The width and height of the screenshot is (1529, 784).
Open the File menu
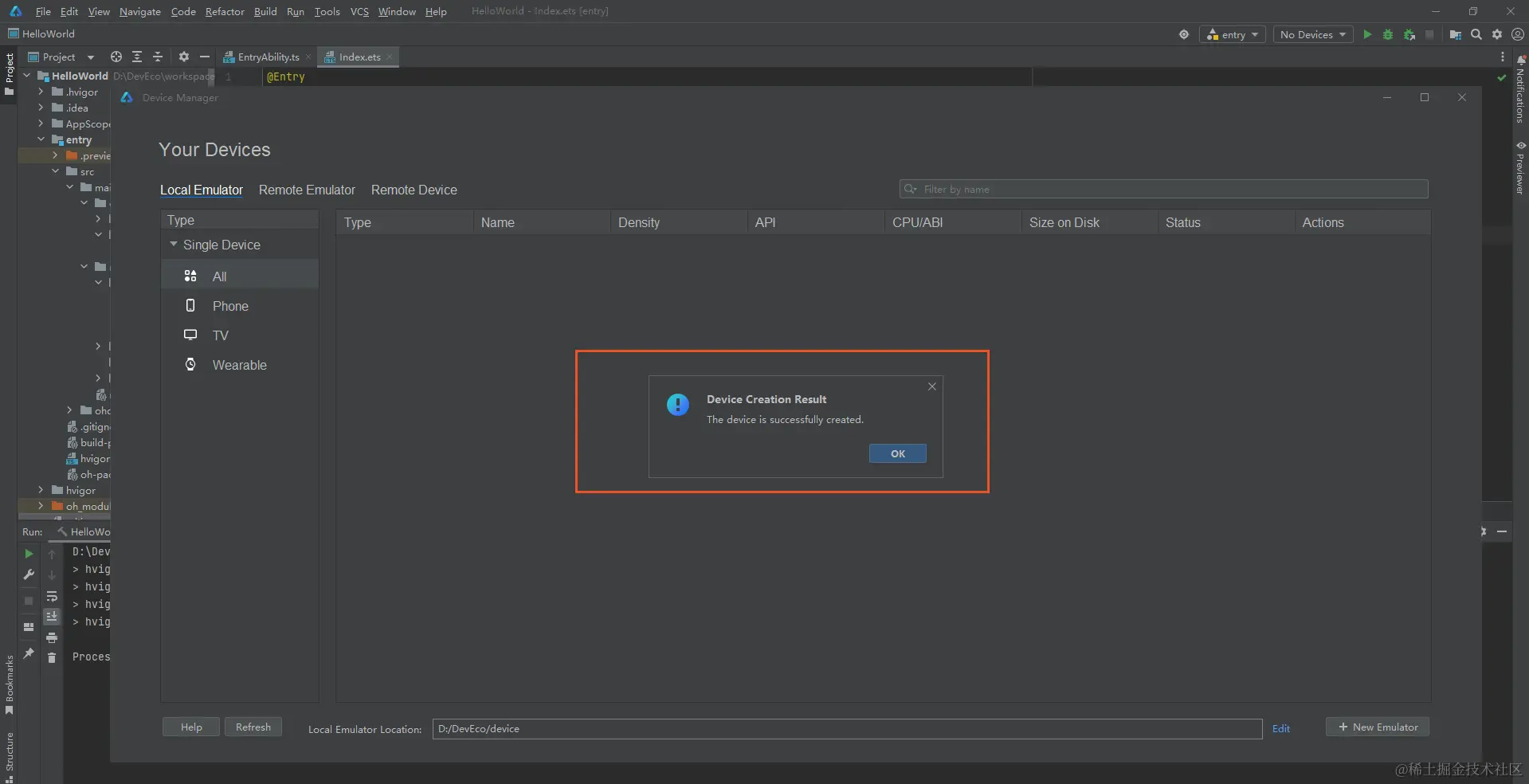43,11
